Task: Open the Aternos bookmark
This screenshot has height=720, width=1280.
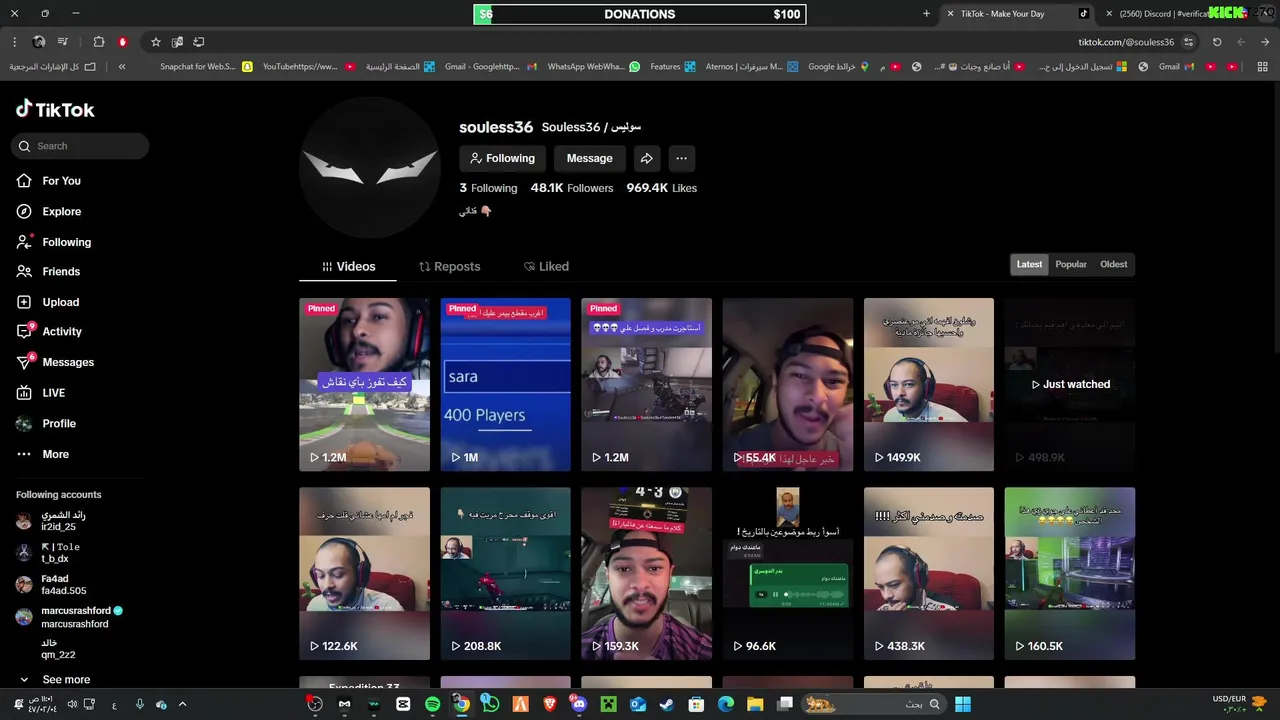Action: [x=752, y=67]
